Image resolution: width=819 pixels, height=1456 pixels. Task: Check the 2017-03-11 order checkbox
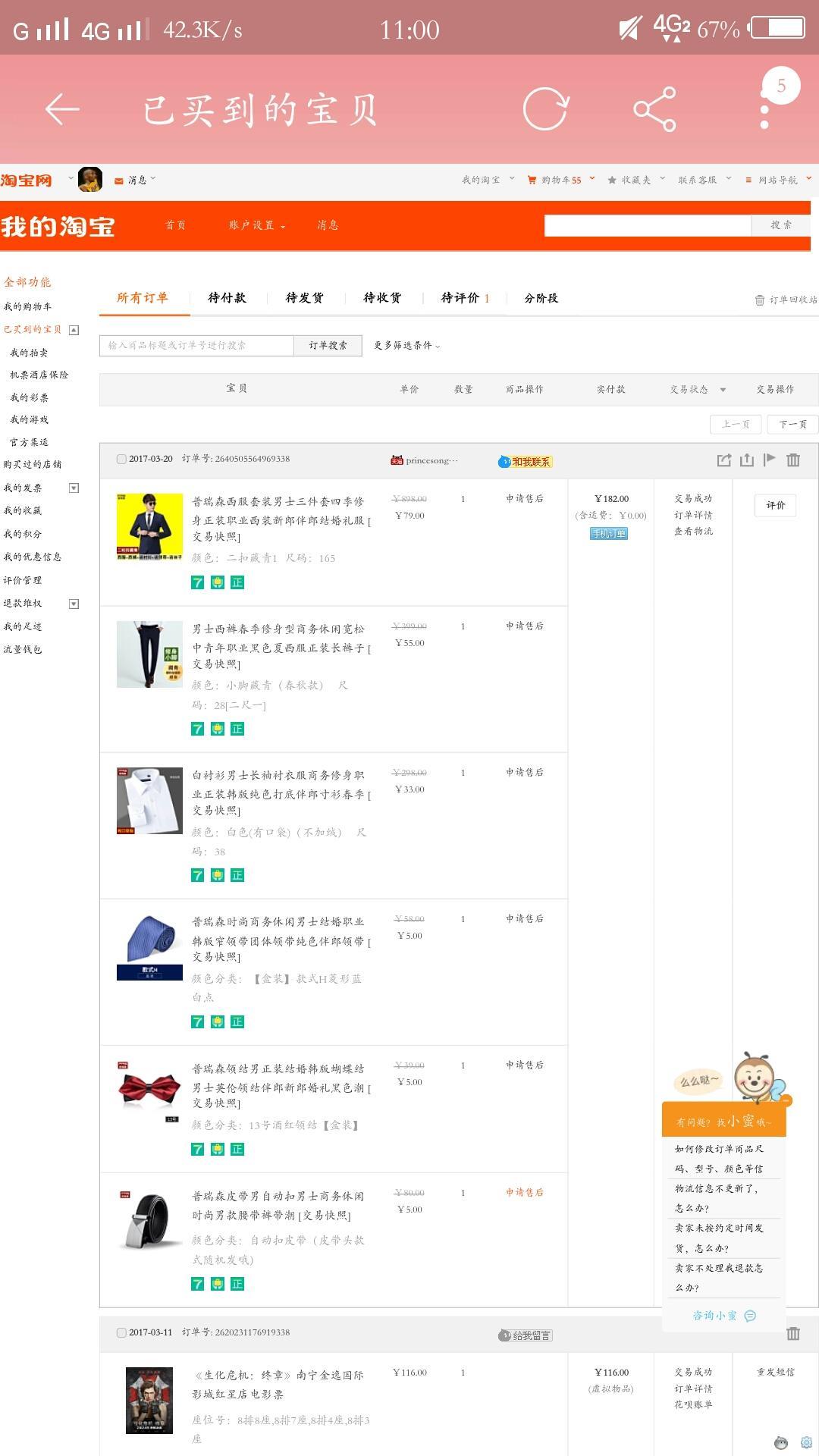coord(121,1332)
